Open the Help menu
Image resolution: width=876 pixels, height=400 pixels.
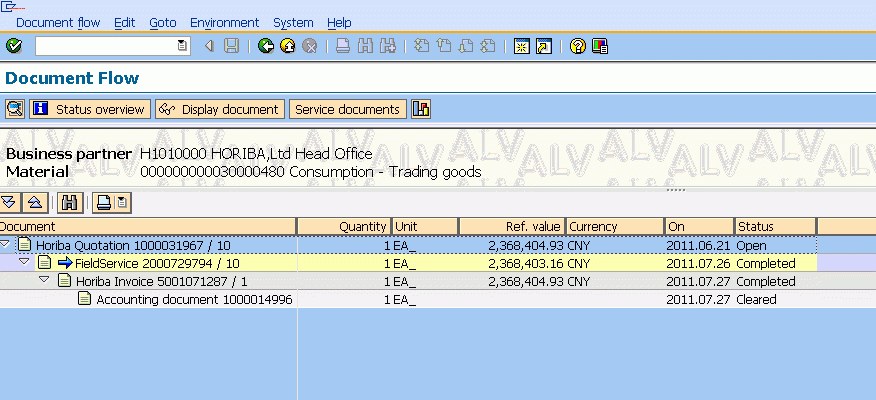339,23
